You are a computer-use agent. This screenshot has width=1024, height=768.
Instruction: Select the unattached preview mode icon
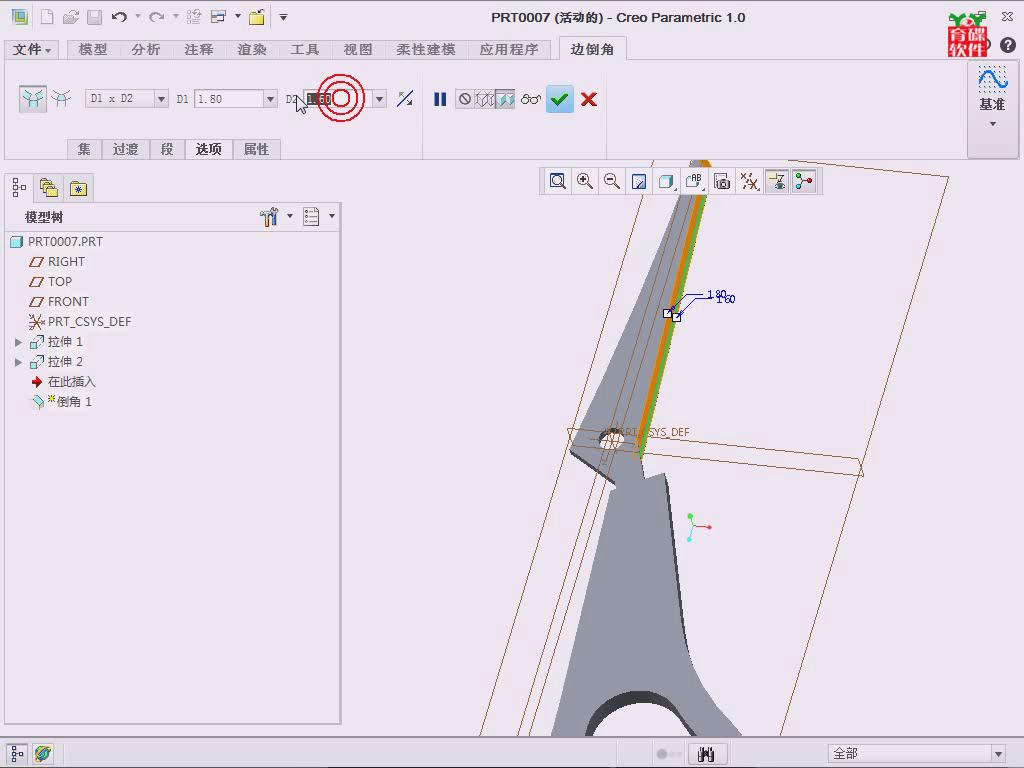[x=485, y=99]
